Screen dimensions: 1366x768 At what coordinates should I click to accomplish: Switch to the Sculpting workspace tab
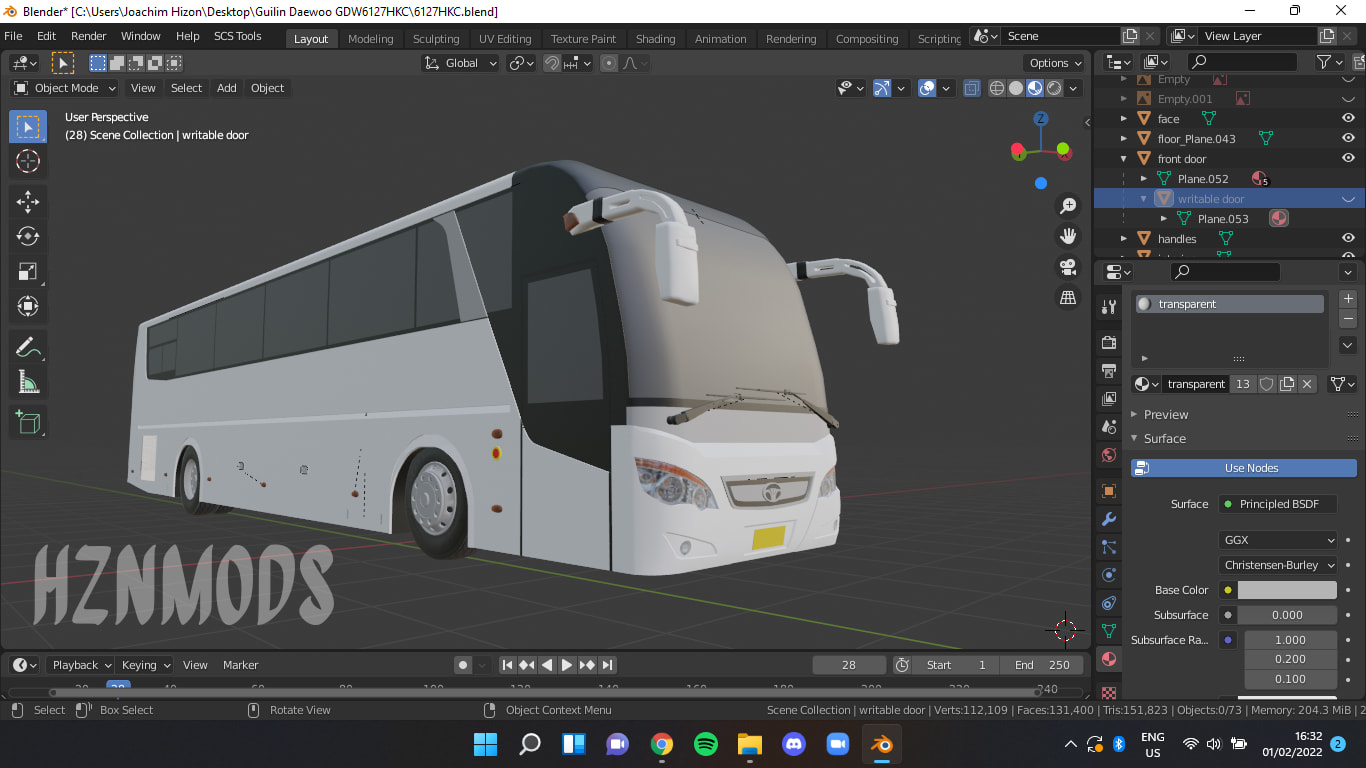436,39
